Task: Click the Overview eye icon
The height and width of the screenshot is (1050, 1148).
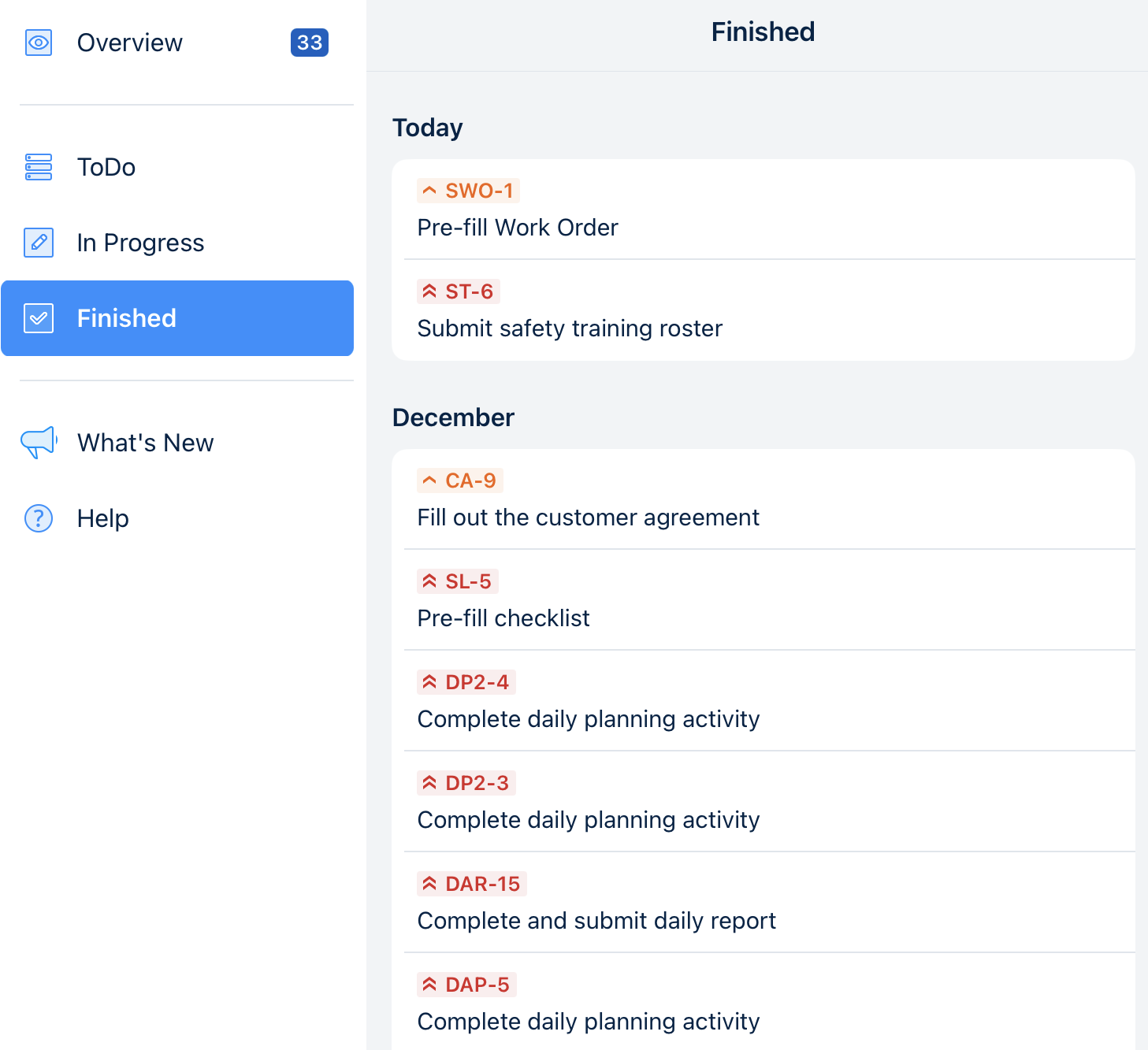Action: 38,43
